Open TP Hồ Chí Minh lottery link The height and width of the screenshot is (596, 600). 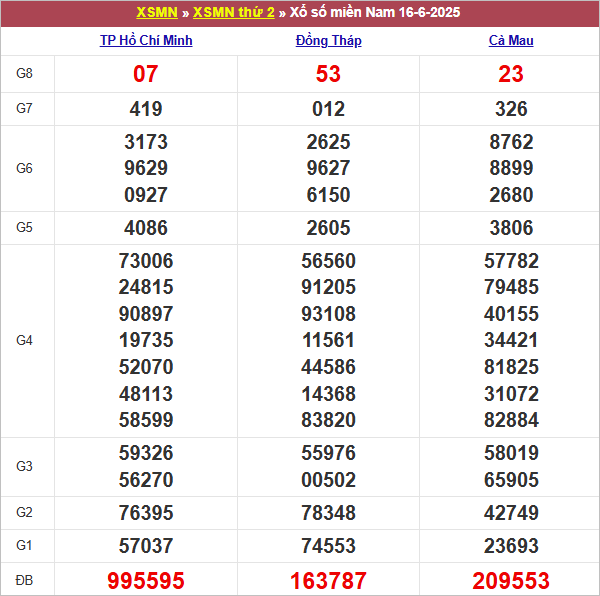pyautogui.click(x=146, y=41)
